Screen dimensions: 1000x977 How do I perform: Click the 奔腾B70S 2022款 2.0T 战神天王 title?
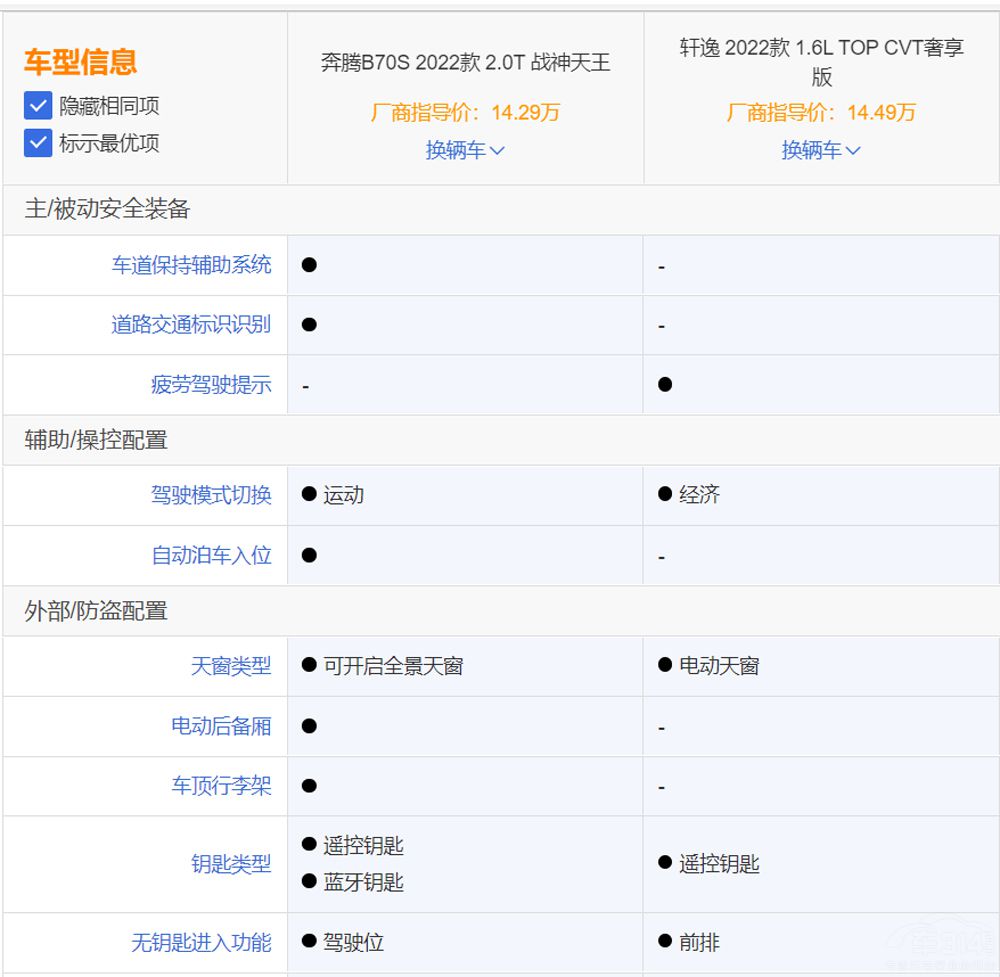tap(465, 63)
